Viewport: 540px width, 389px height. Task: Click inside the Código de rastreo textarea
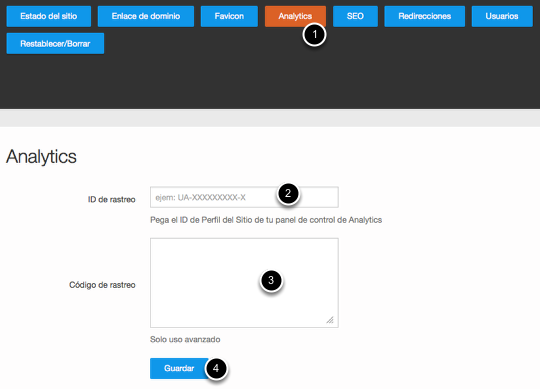pyautogui.click(x=244, y=283)
